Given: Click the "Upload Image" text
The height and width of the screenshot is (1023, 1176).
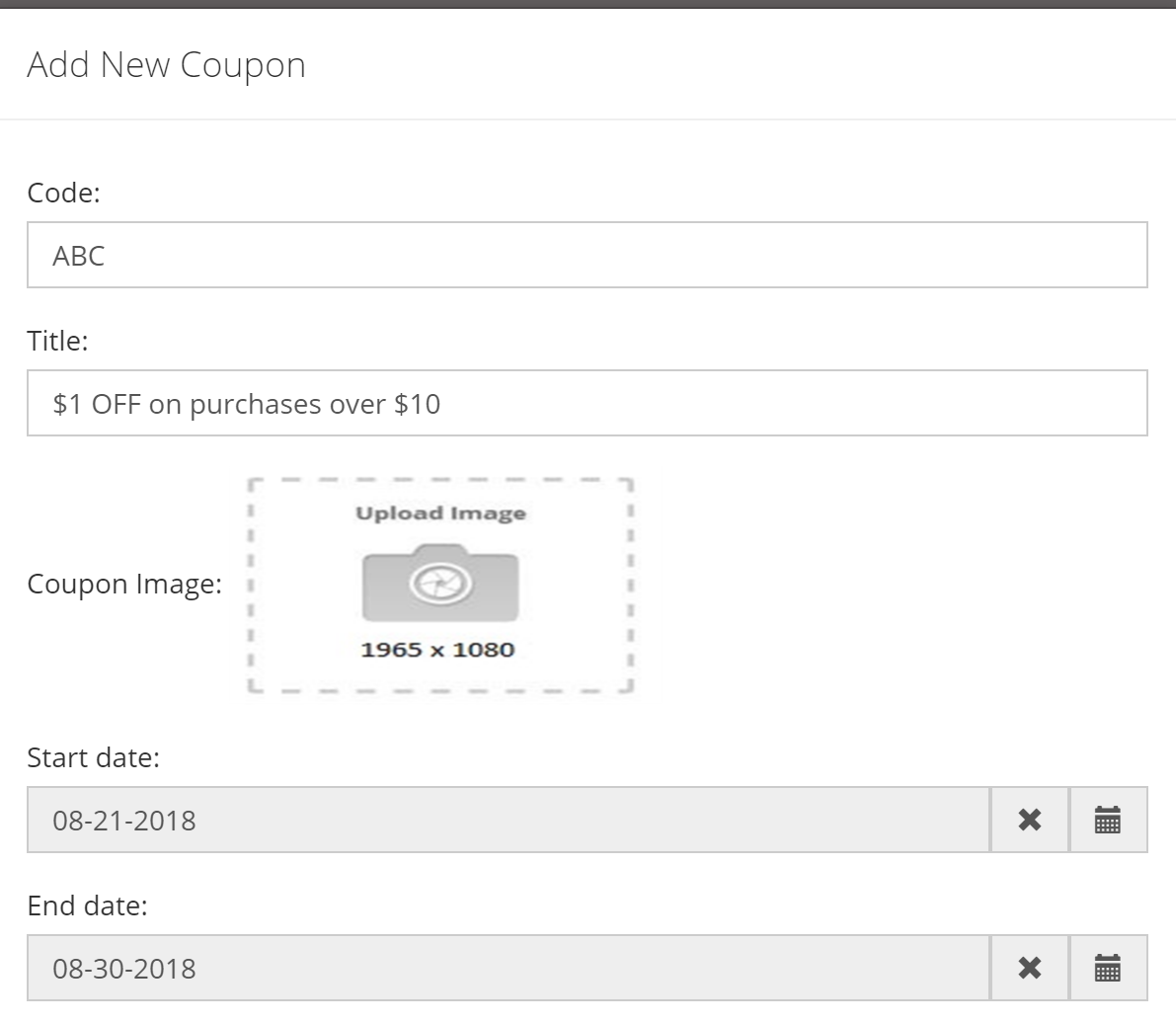Looking at the screenshot, I should point(440,513).
